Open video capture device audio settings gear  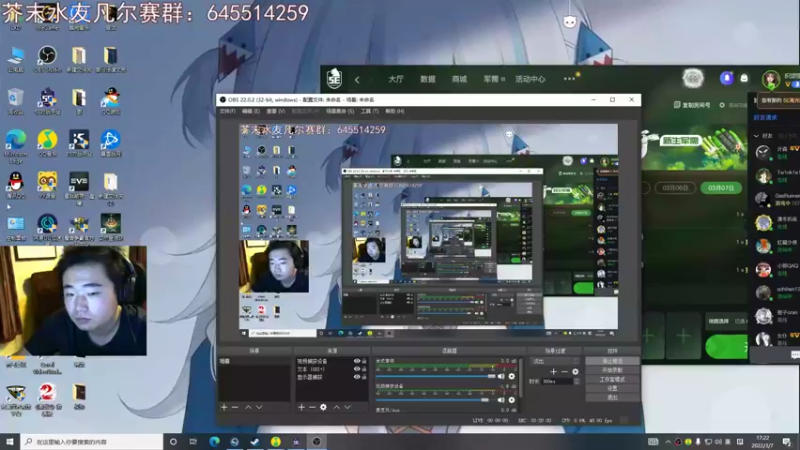[512, 400]
